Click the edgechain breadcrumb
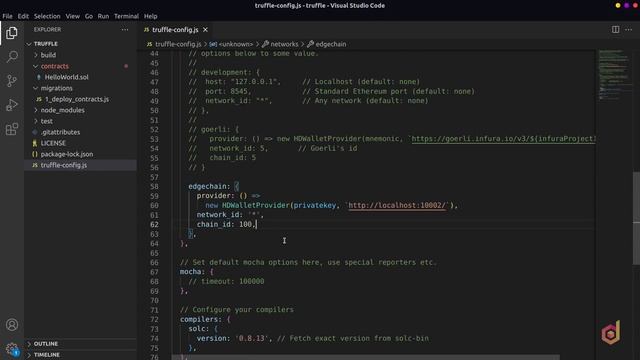 (331, 44)
